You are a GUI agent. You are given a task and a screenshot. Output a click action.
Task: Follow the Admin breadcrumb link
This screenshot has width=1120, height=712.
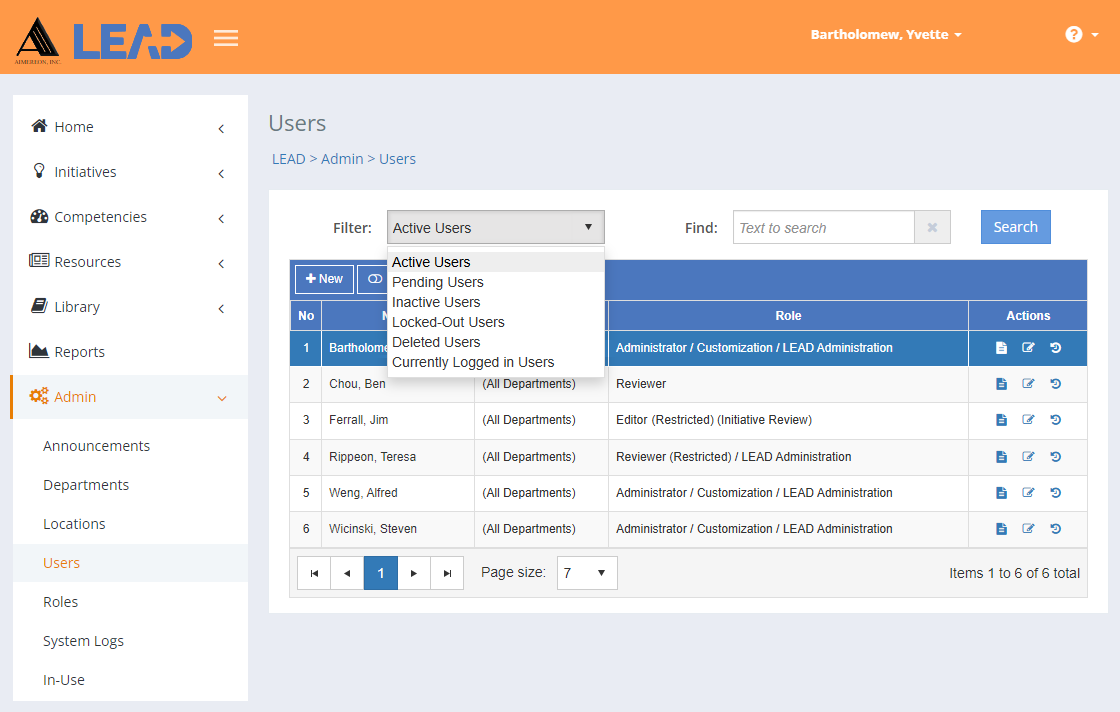point(342,159)
